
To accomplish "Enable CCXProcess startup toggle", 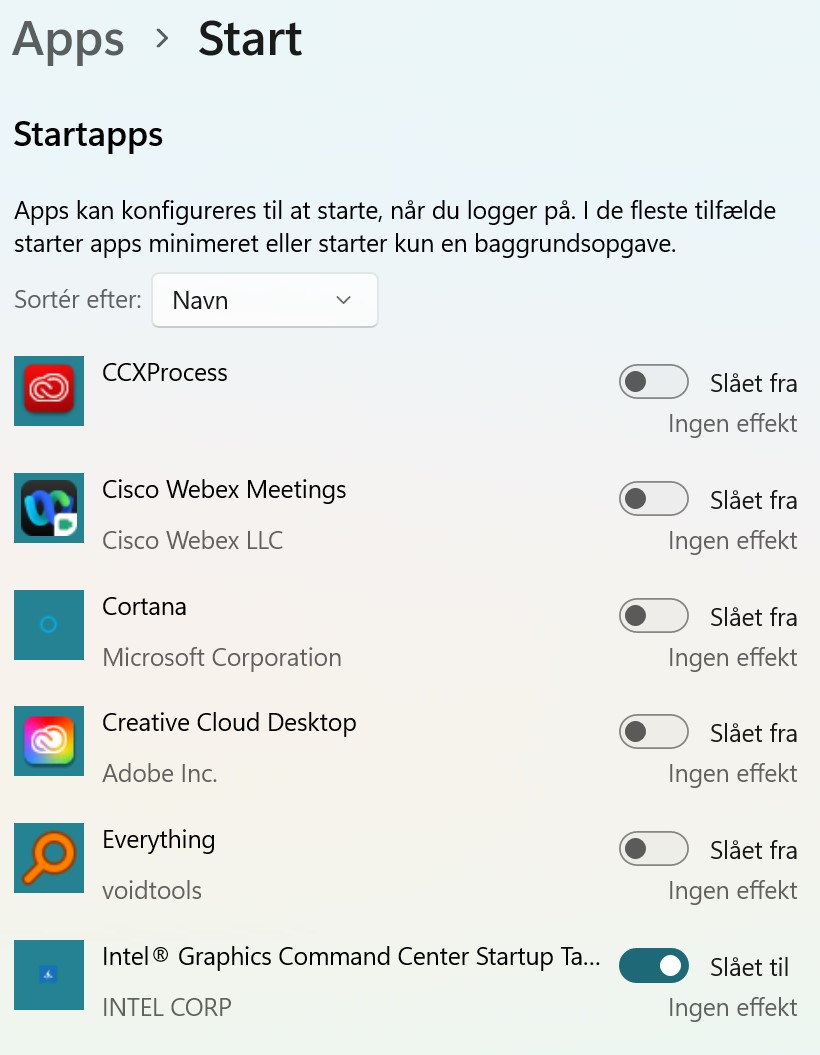I will (x=654, y=382).
